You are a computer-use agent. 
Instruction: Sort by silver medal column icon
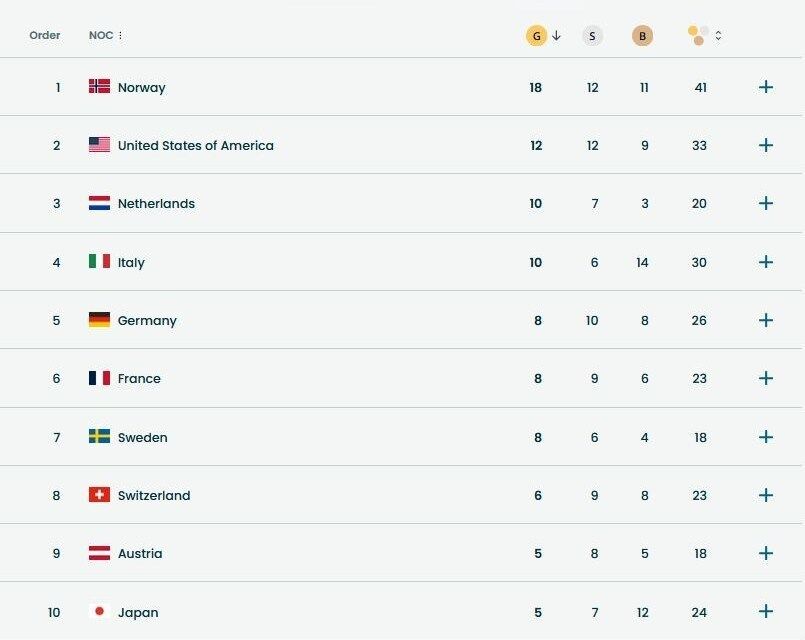pos(592,36)
